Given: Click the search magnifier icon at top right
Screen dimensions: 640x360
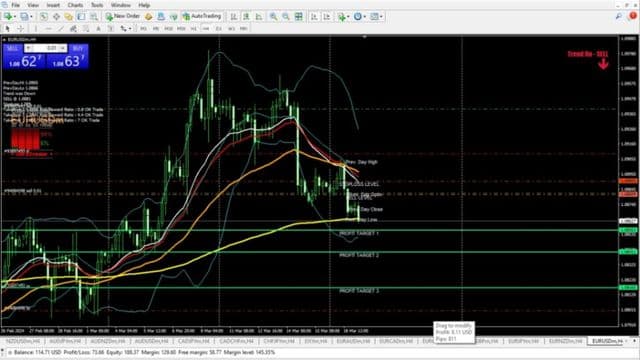Looking at the screenshot, I should [619, 16].
